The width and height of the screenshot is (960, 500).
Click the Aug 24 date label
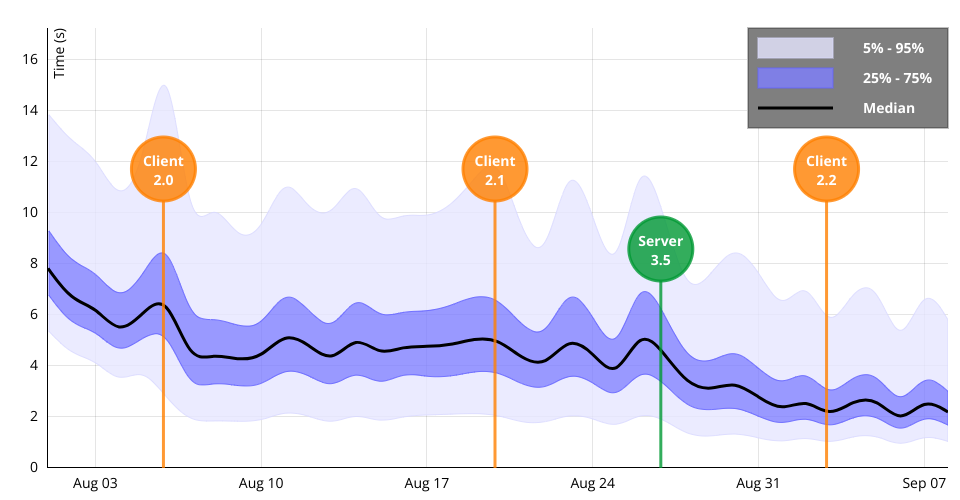click(592, 483)
